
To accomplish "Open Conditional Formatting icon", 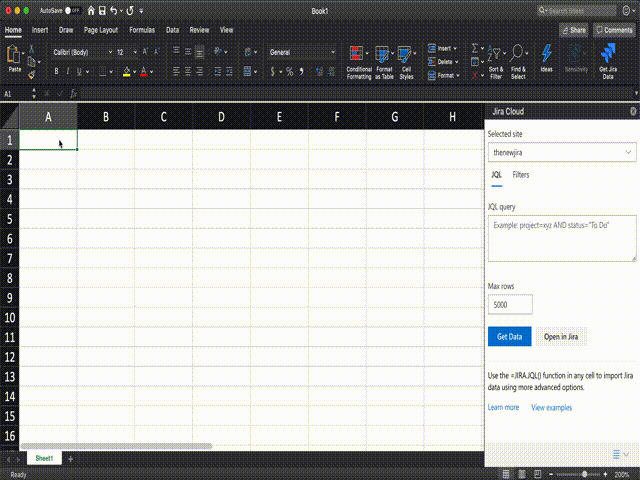I will pos(356,53).
